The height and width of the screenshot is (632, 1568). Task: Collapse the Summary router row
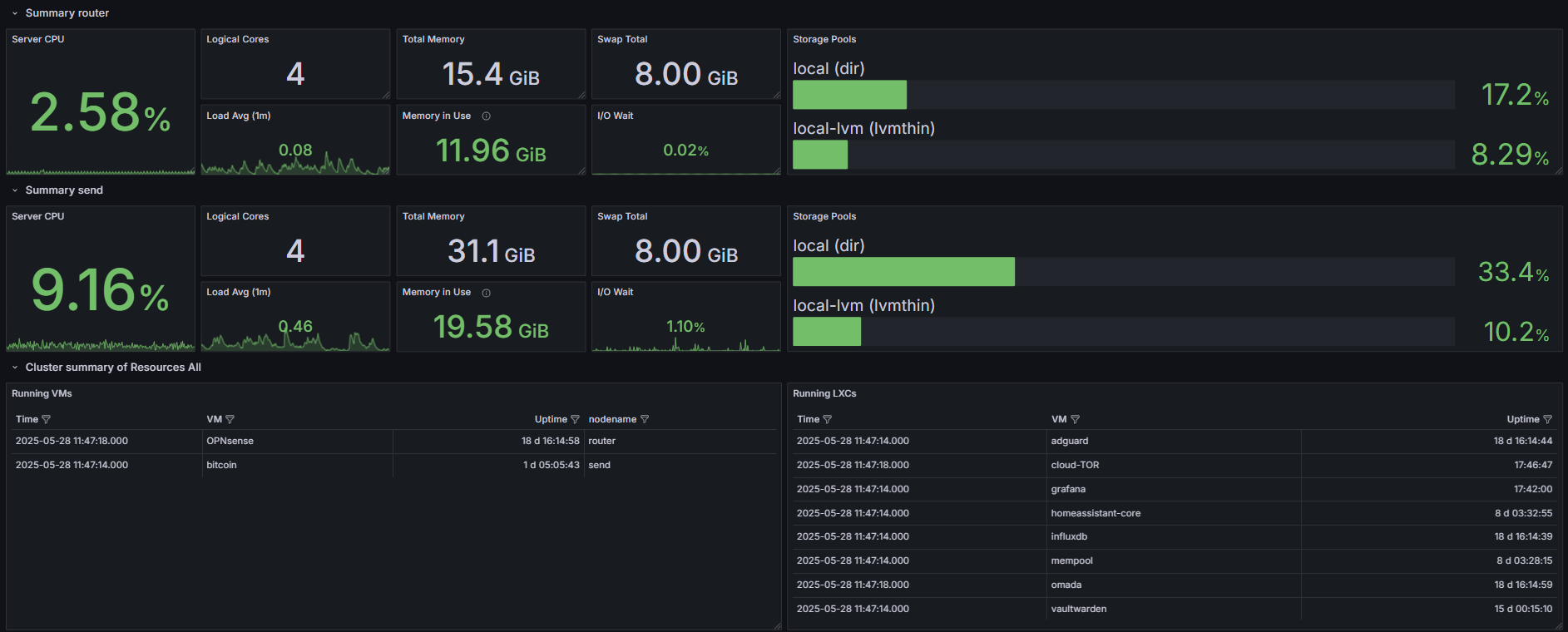click(15, 13)
